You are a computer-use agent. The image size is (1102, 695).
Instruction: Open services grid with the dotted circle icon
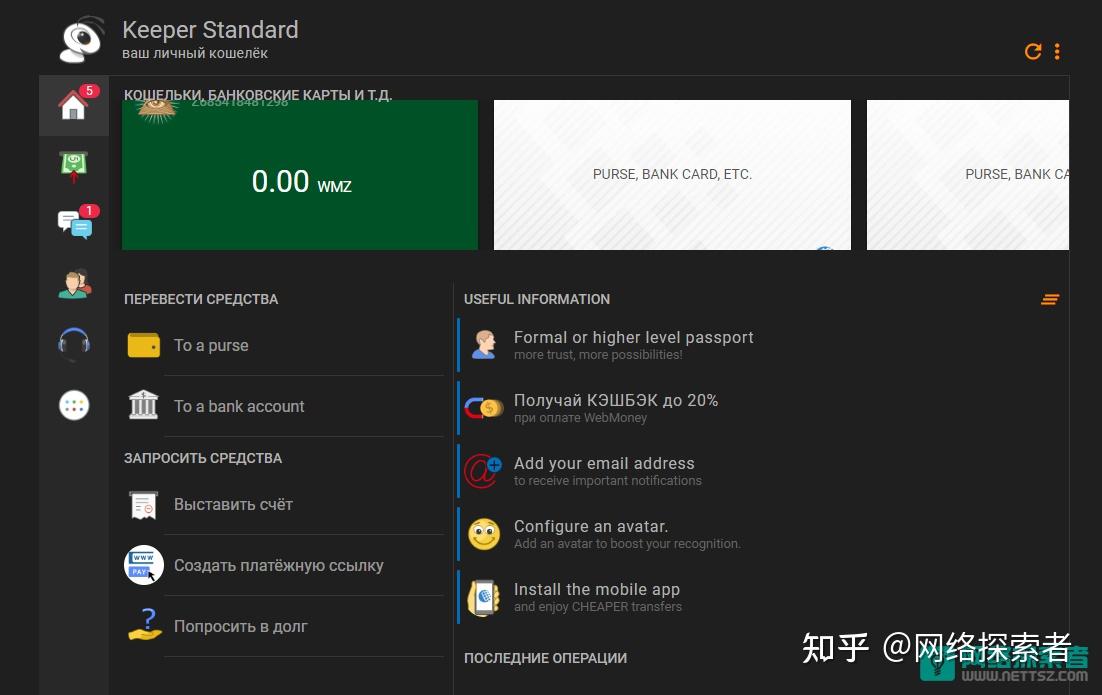click(x=73, y=405)
